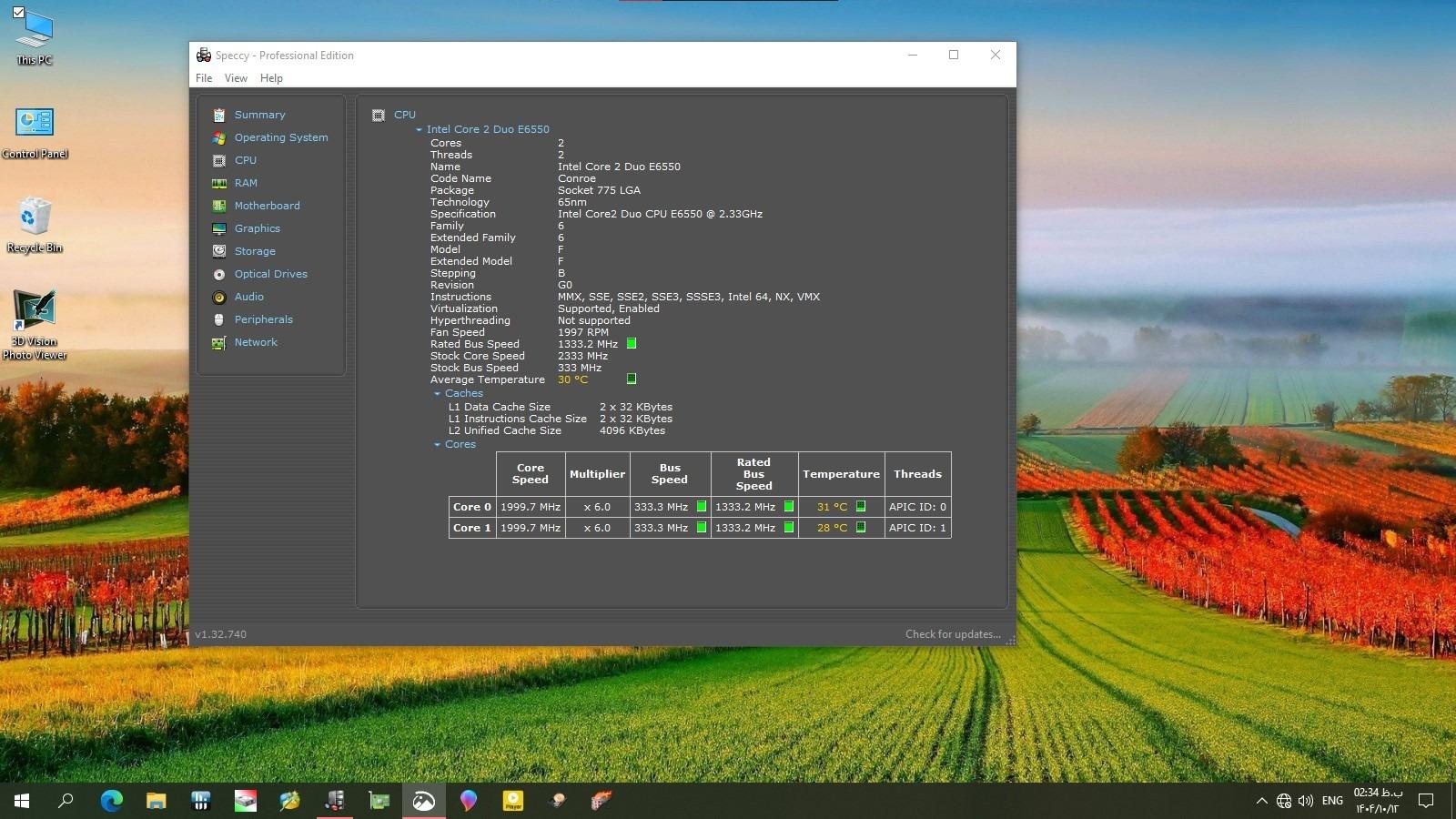
Task: Click the Storage drive icon
Action: coord(218,252)
